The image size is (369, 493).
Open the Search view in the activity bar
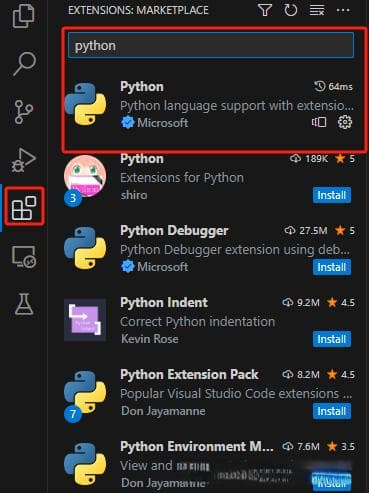pos(24,63)
